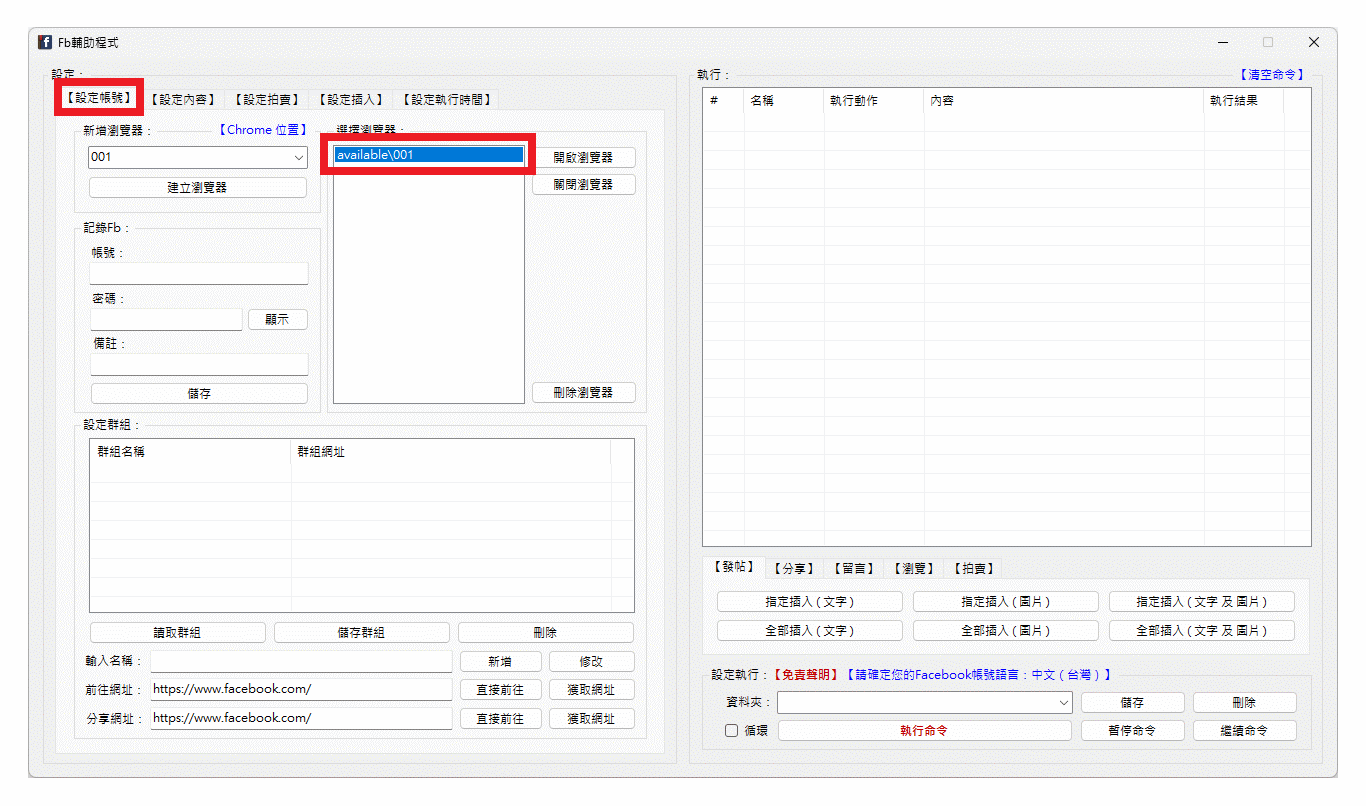Click the Facebook icon in the title bar
Screen dimensions: 1366x806
45,41
